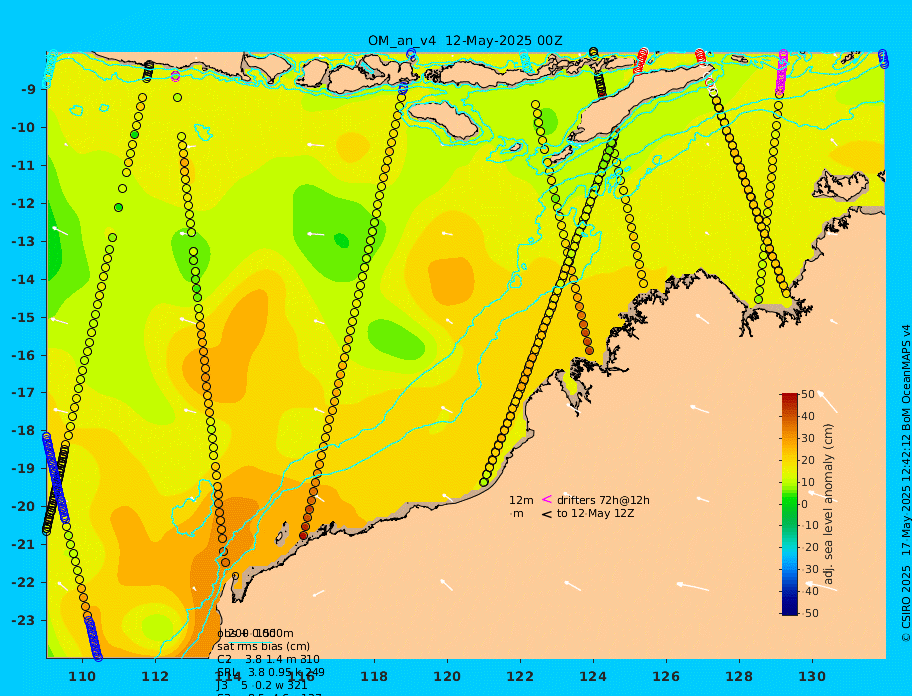The image size is (912, 696).
Task: Select the map title OM_an_v4 12-May-2025 00Z
Action: point(465,41)
